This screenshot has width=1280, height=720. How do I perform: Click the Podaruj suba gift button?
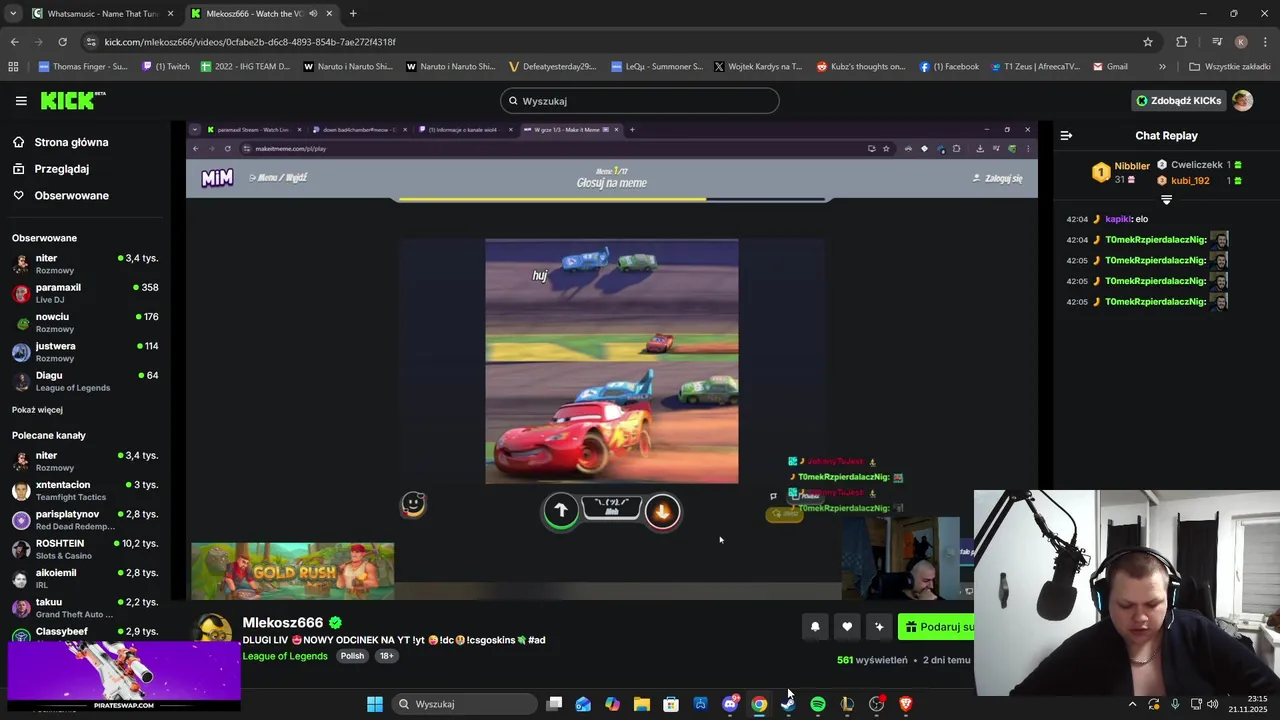(x=936, y=627)
